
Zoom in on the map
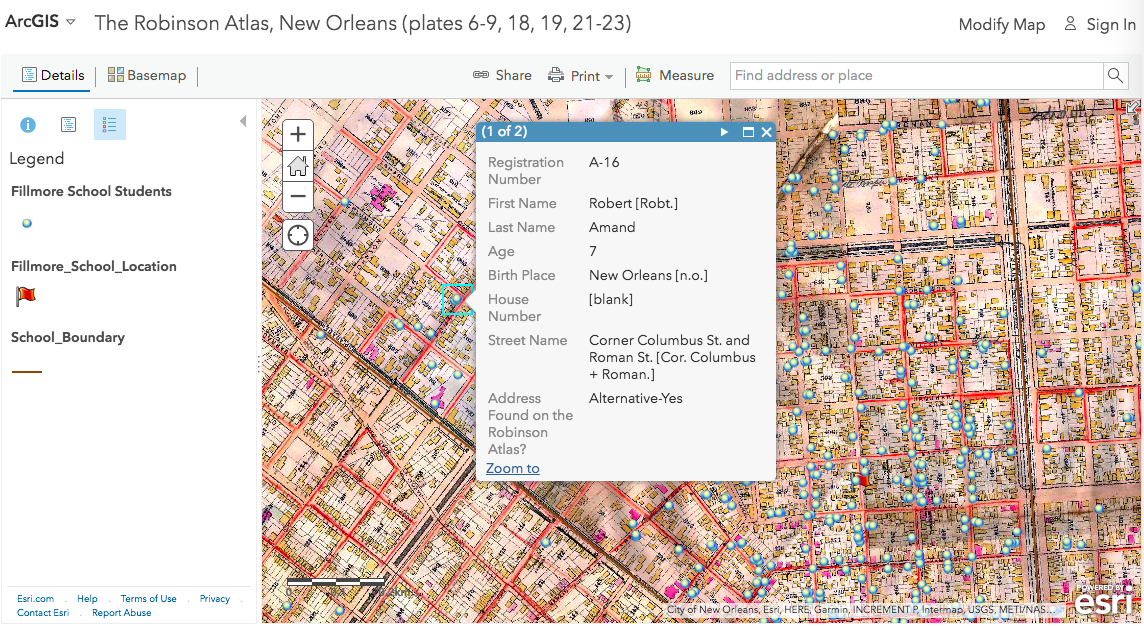click(x=298, y=135)
